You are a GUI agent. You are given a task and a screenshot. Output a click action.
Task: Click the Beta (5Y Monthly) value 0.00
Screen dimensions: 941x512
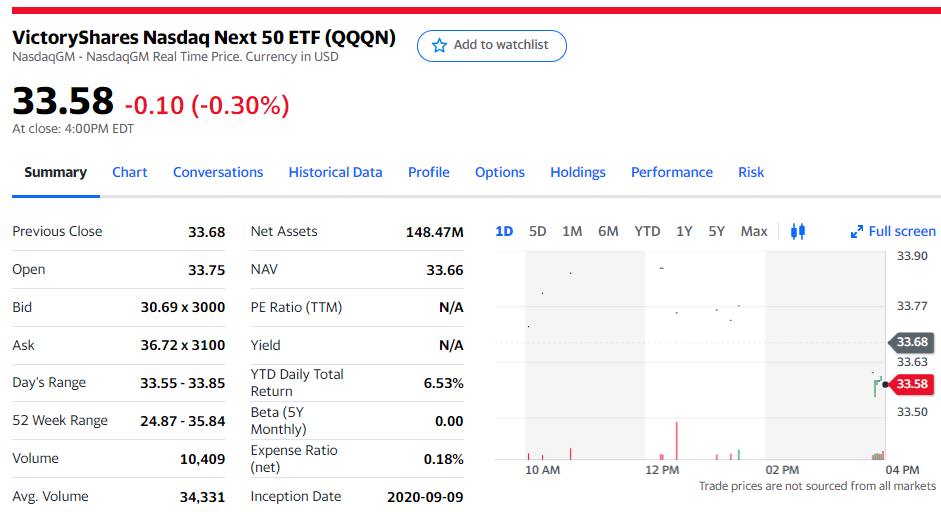click(449, 421)
